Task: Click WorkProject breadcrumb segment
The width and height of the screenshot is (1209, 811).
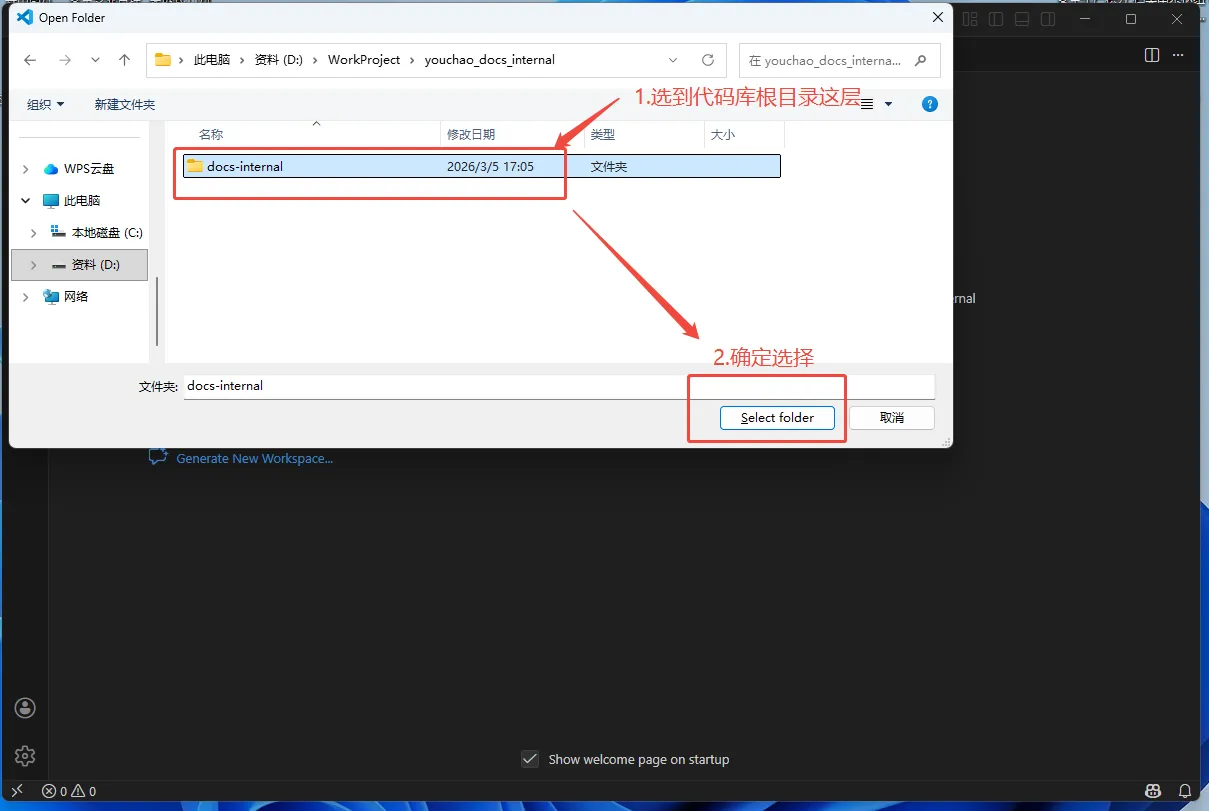Action: [364, 60]
